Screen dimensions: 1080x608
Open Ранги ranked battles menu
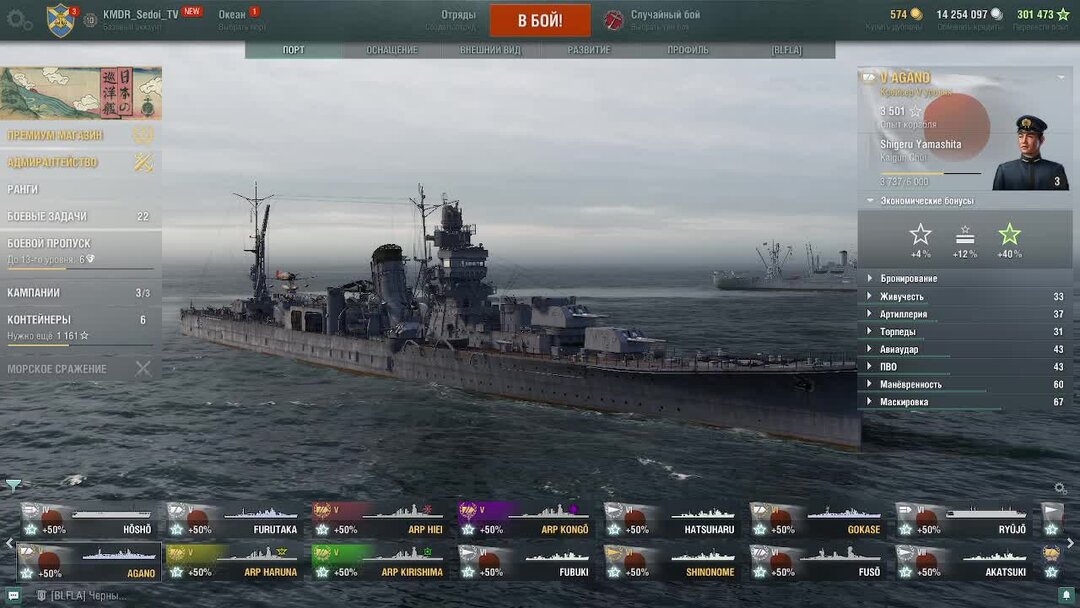[x=81, y=189]
